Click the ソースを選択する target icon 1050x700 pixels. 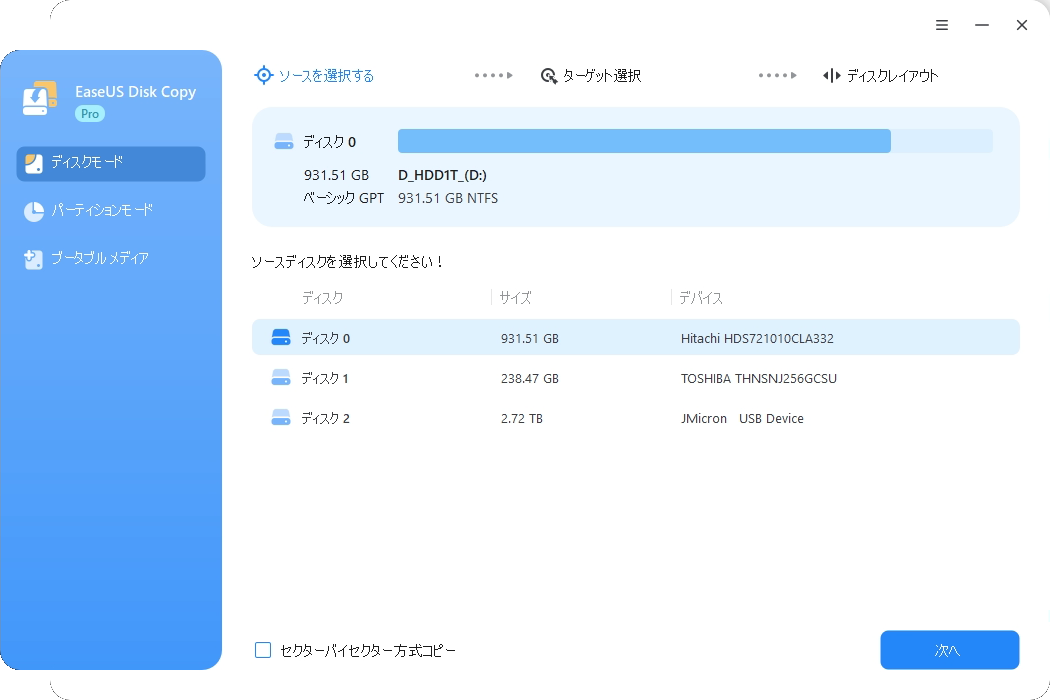click(x=263, y=75)
